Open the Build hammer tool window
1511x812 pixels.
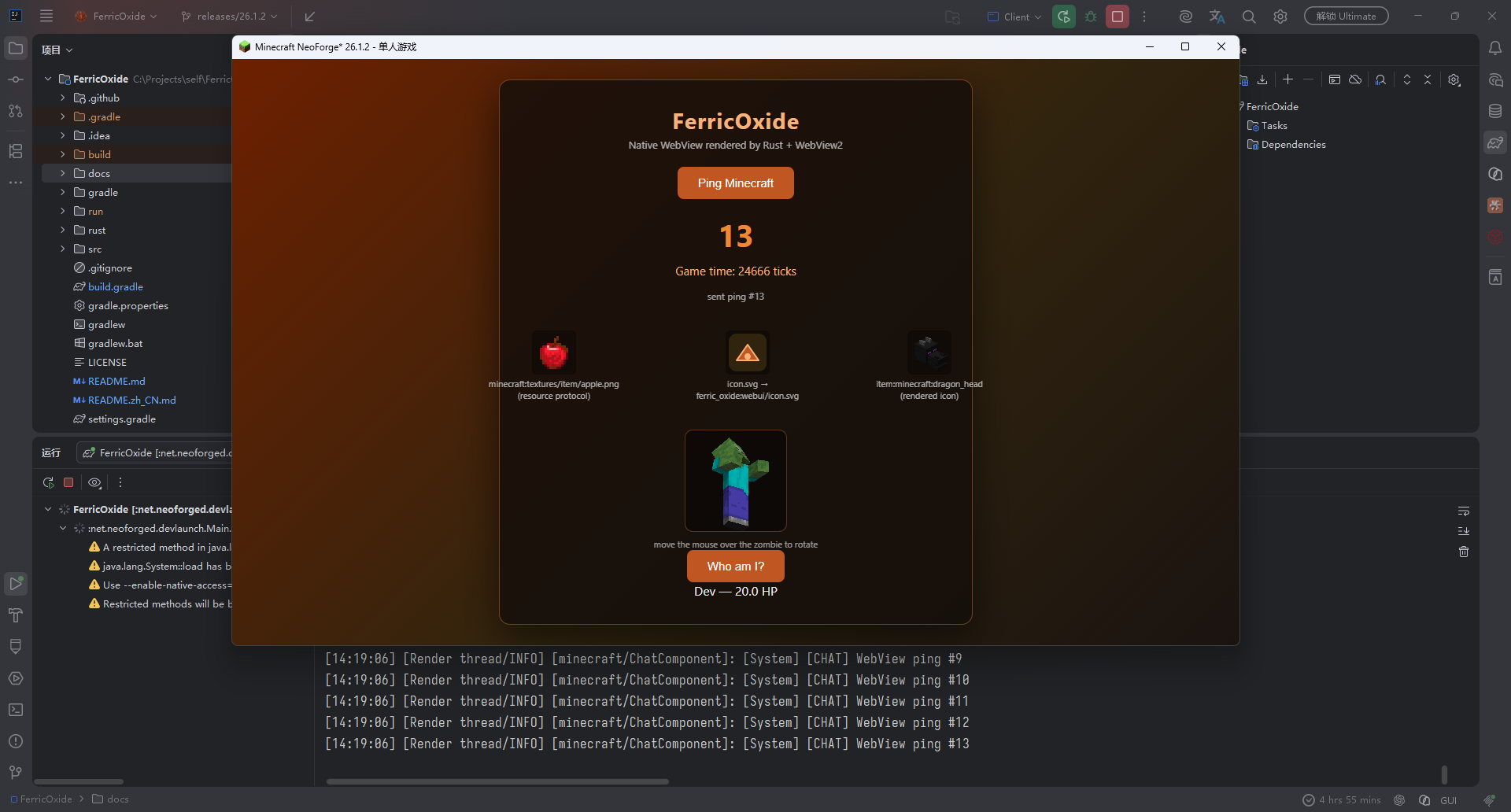pyautogui.click(x=16, y=615)
